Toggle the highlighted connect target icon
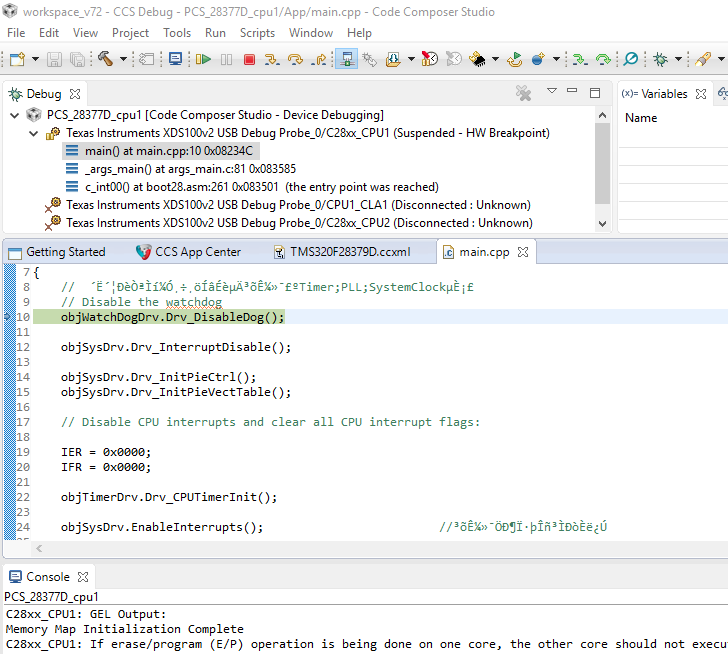Image resolution: width=728 pixels, height=654 pixels. [346, 59]
